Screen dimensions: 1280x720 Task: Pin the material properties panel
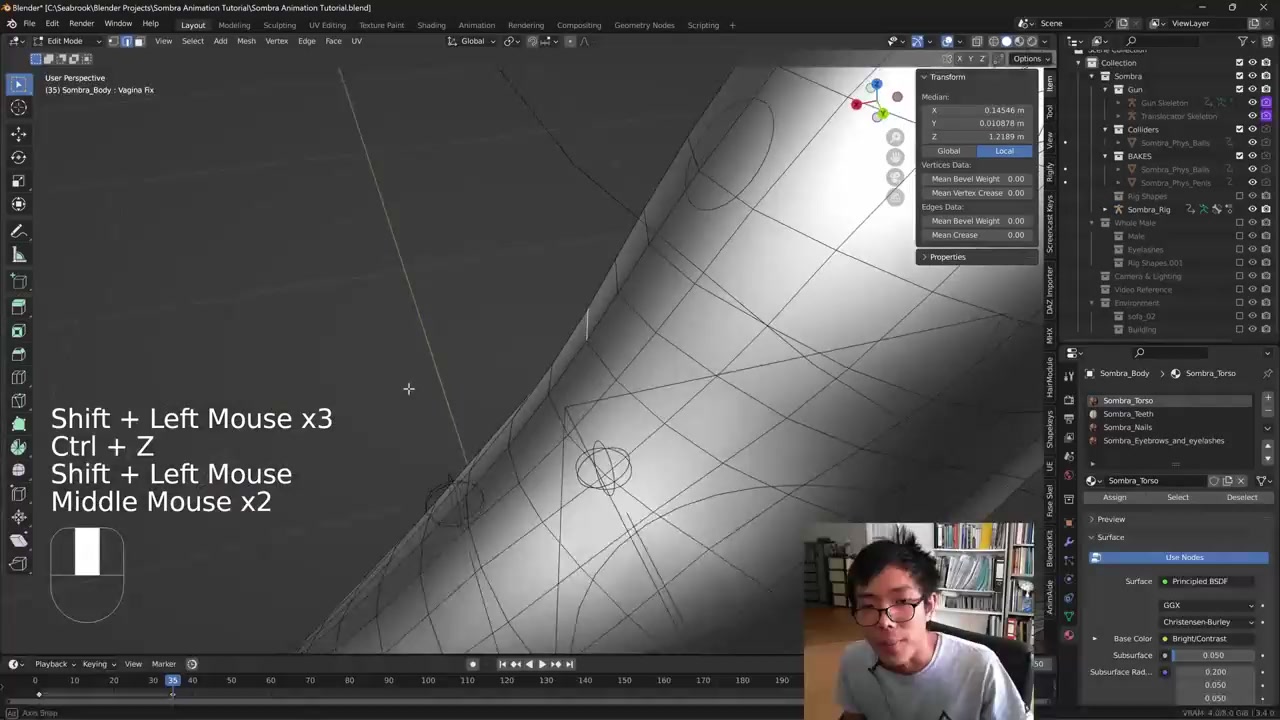pyautogui.click(x=1267, y=373)
